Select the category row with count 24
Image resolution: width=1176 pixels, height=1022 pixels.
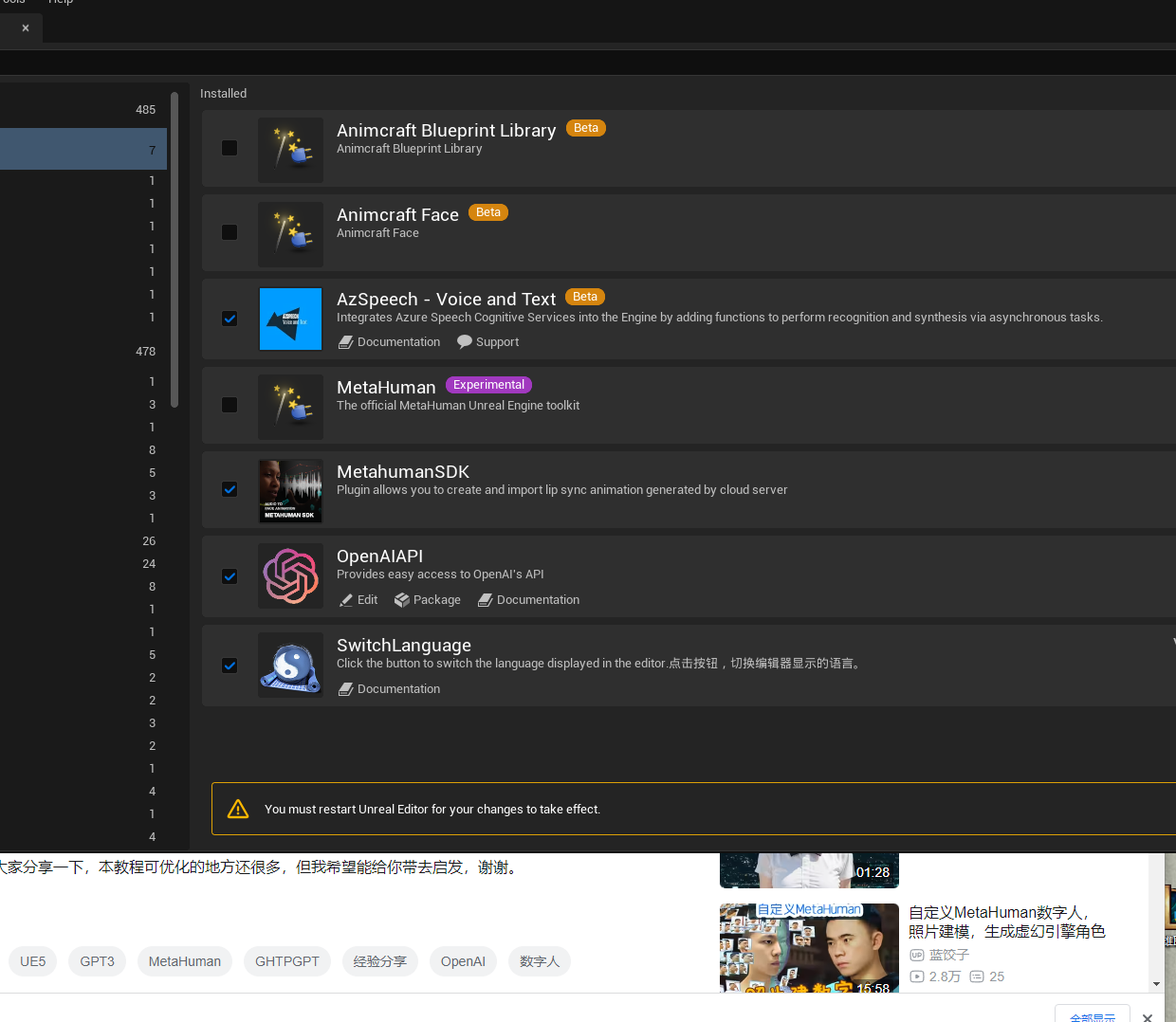83,564
